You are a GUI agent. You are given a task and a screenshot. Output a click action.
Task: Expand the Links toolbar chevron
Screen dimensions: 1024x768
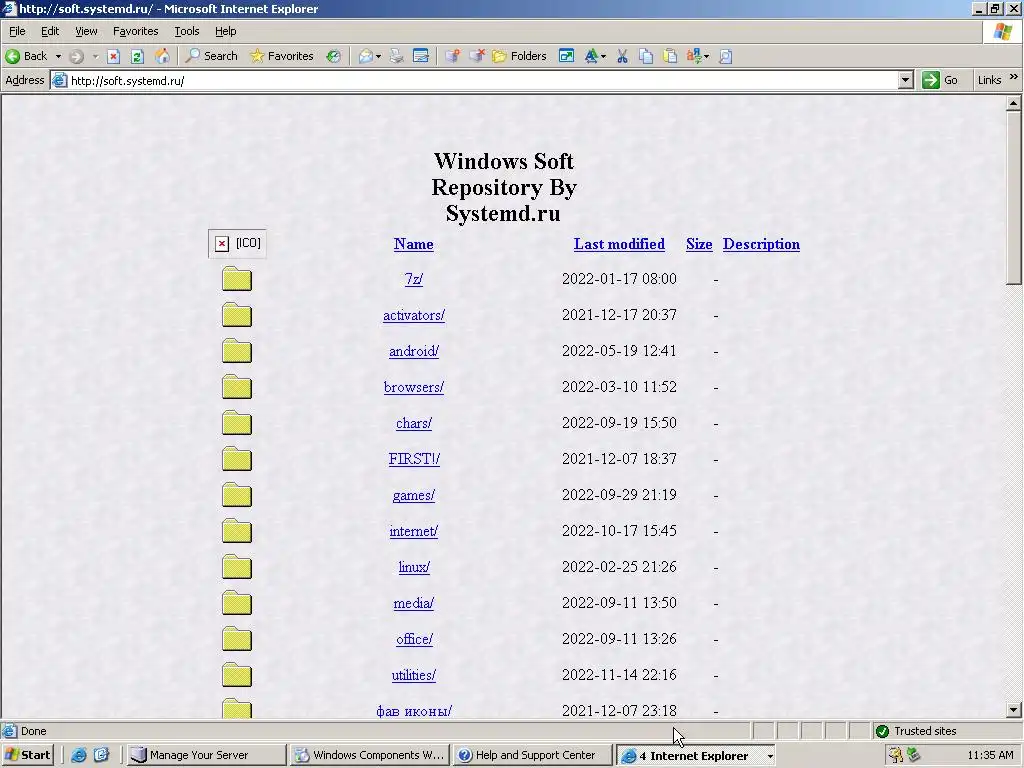coord(1014,77)
